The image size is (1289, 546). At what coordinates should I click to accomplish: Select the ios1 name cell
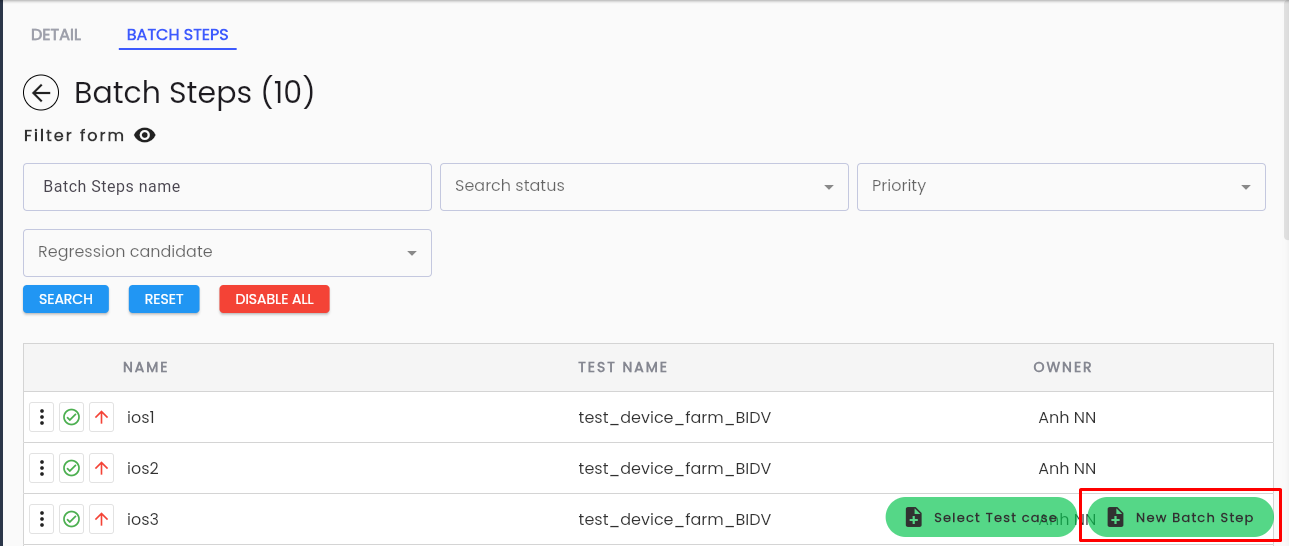(x=141, y=417)
